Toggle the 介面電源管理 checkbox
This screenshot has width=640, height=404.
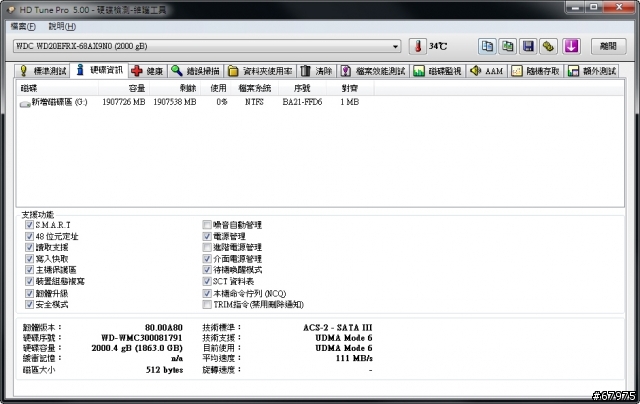click(x=207, y=259)
